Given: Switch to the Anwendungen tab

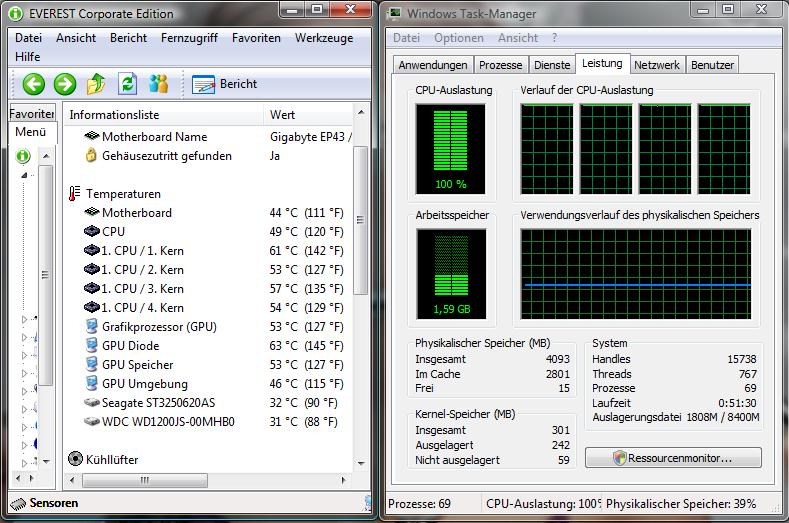Looking at the screenshot, I should 433,65.
